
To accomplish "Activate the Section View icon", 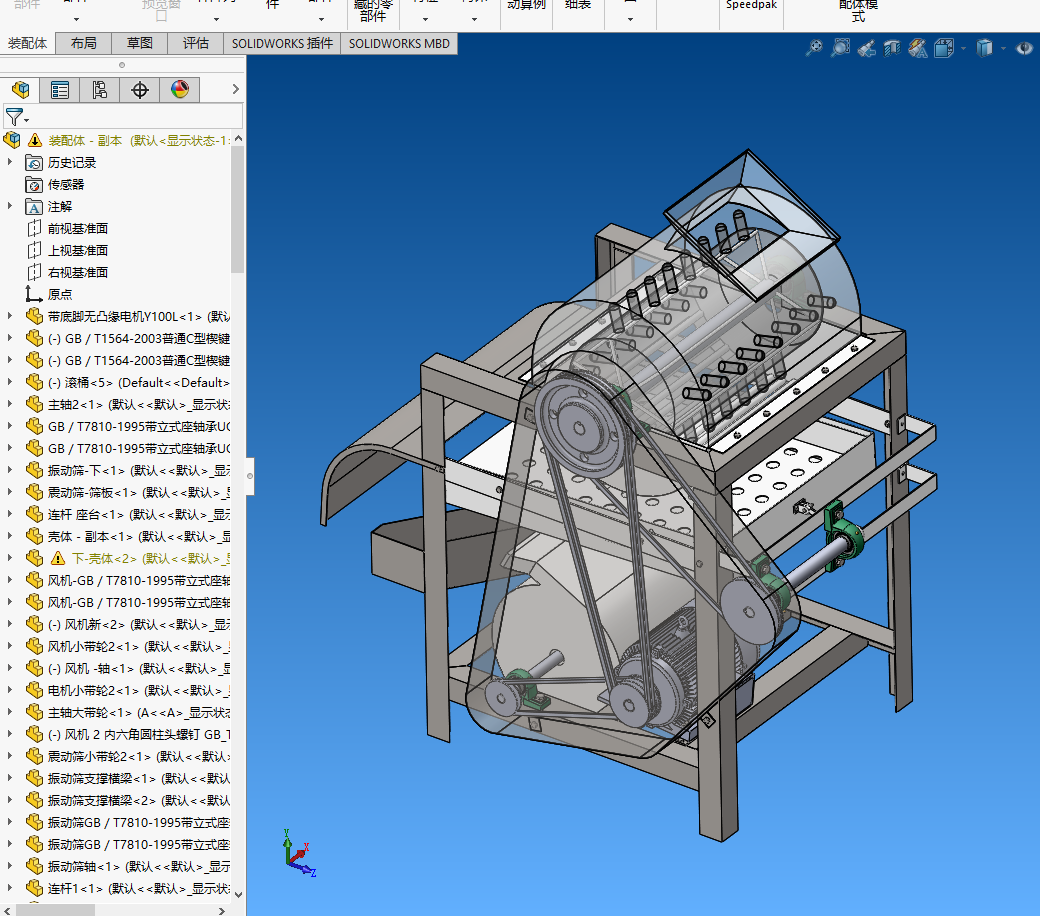I will coord(891,47).
